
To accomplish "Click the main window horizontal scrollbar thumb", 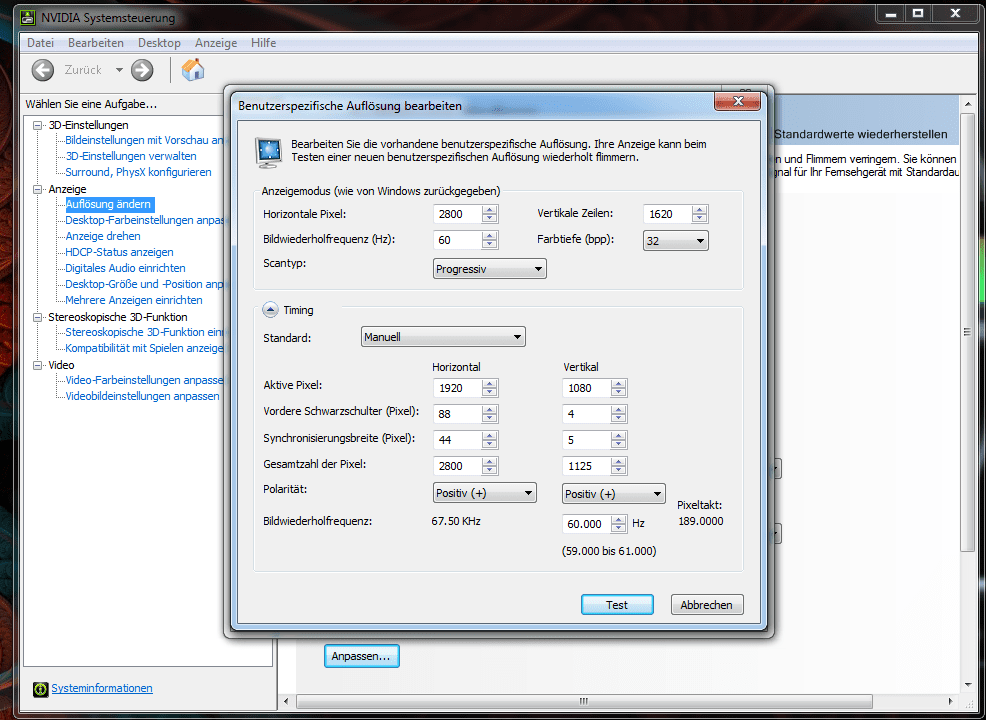I will [584, 701].
